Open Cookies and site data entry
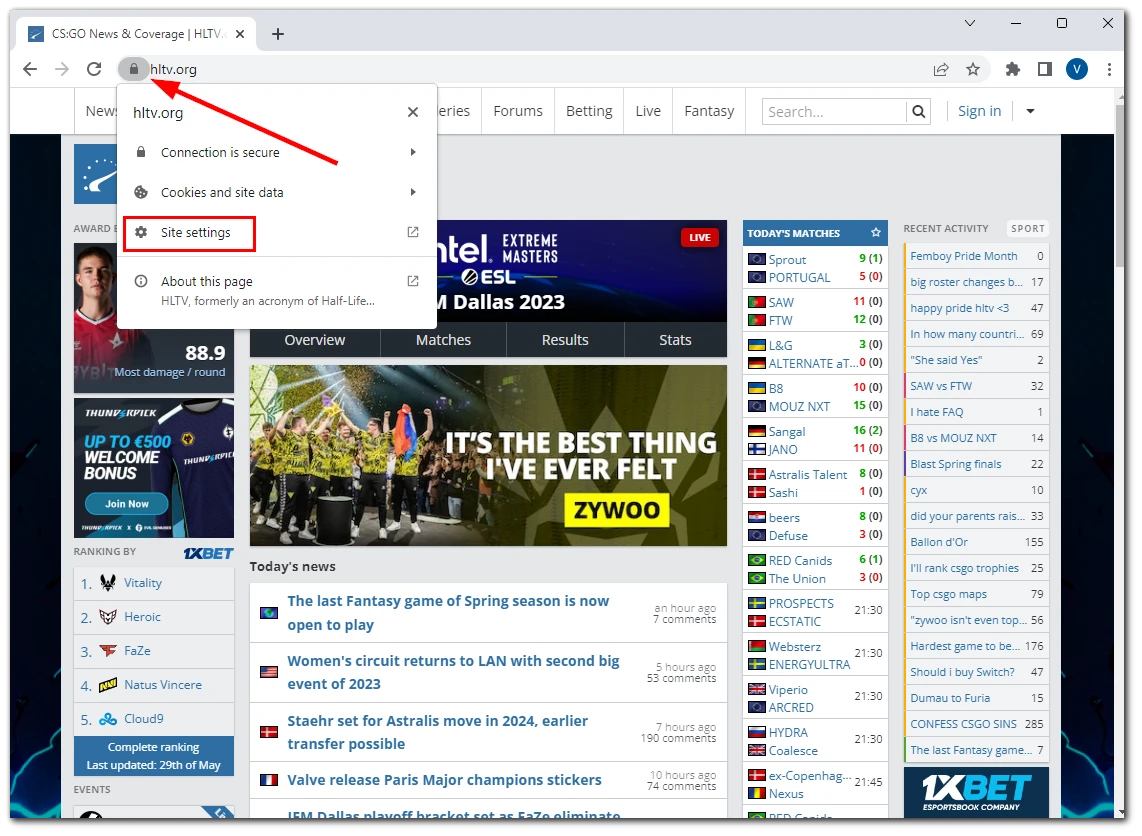 (277, 192)
